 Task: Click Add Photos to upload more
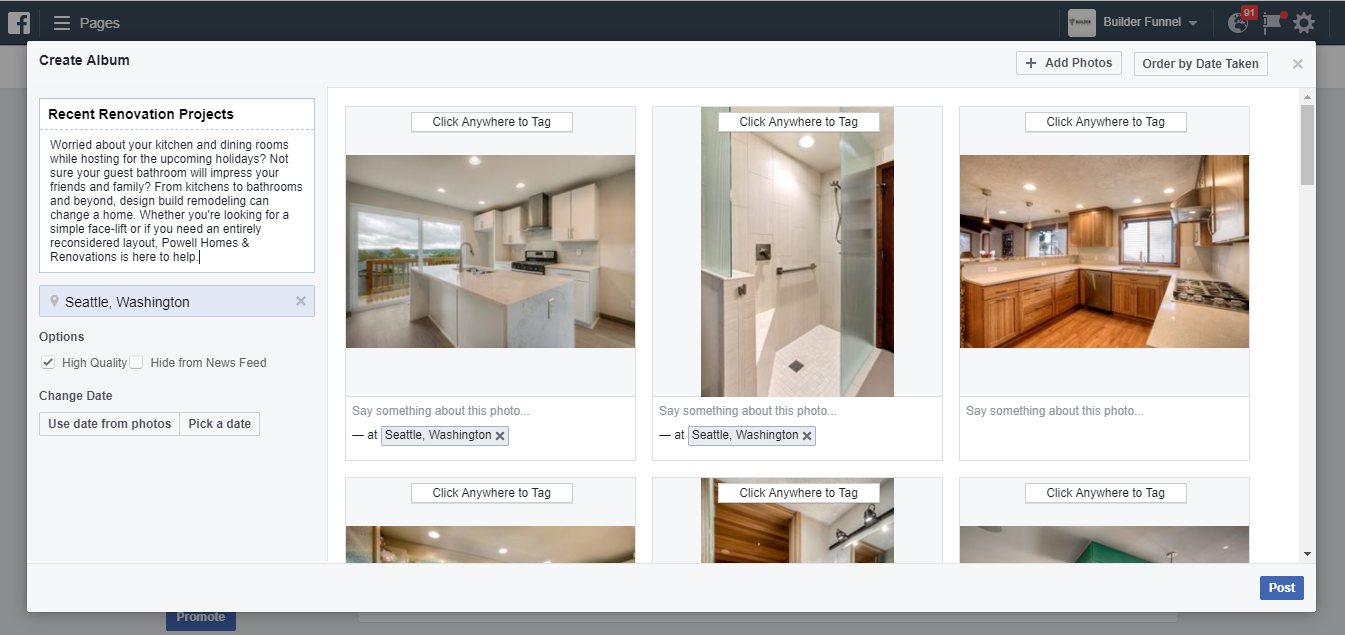click(x=1068, y=62)
